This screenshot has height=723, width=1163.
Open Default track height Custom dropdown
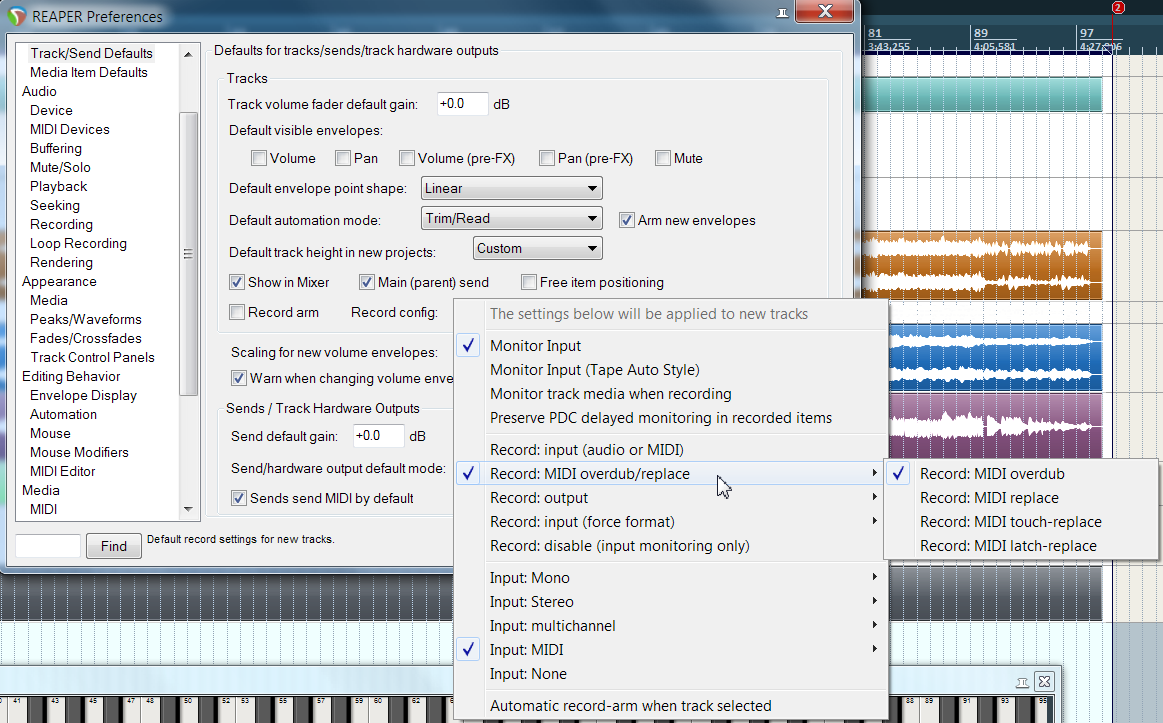pyautogui.click(x=537, y=248)
